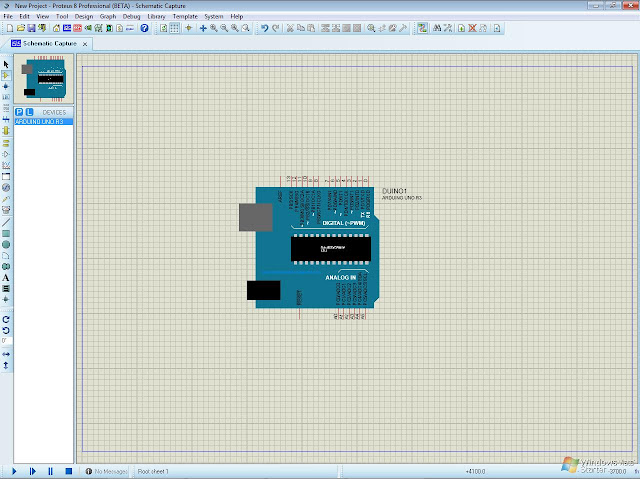Choose the Junction Dot tool

tap(6, 86)
